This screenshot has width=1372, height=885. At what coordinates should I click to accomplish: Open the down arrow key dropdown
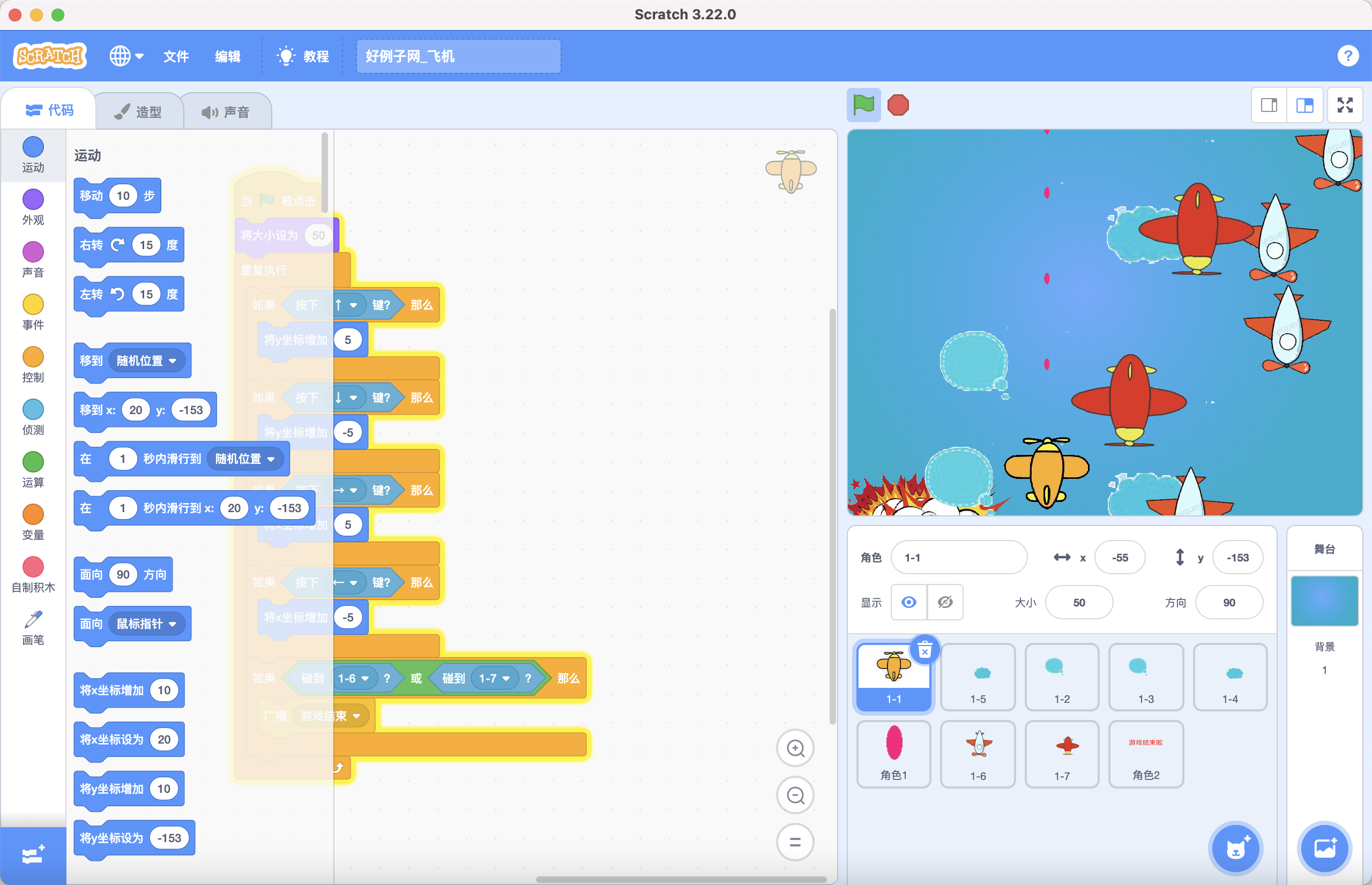pos(347,397)
